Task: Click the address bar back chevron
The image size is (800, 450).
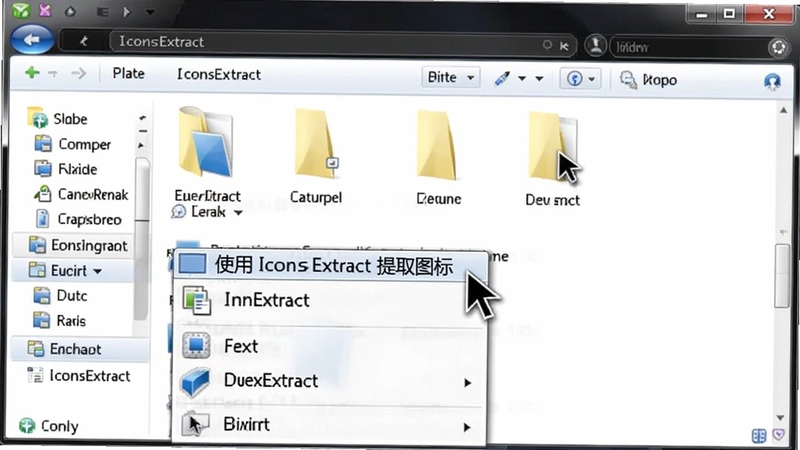Action: point(84,41)
